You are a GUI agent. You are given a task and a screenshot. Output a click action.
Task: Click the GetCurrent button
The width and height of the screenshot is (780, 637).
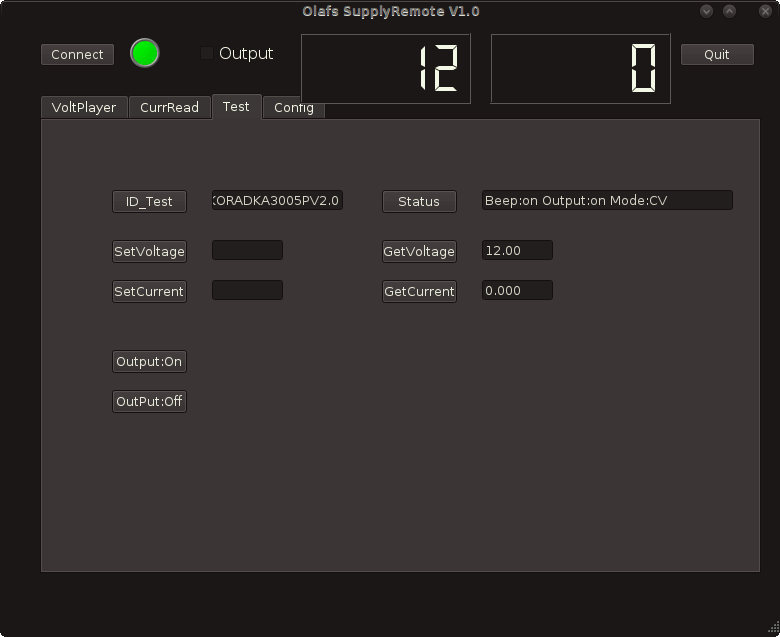419,291
